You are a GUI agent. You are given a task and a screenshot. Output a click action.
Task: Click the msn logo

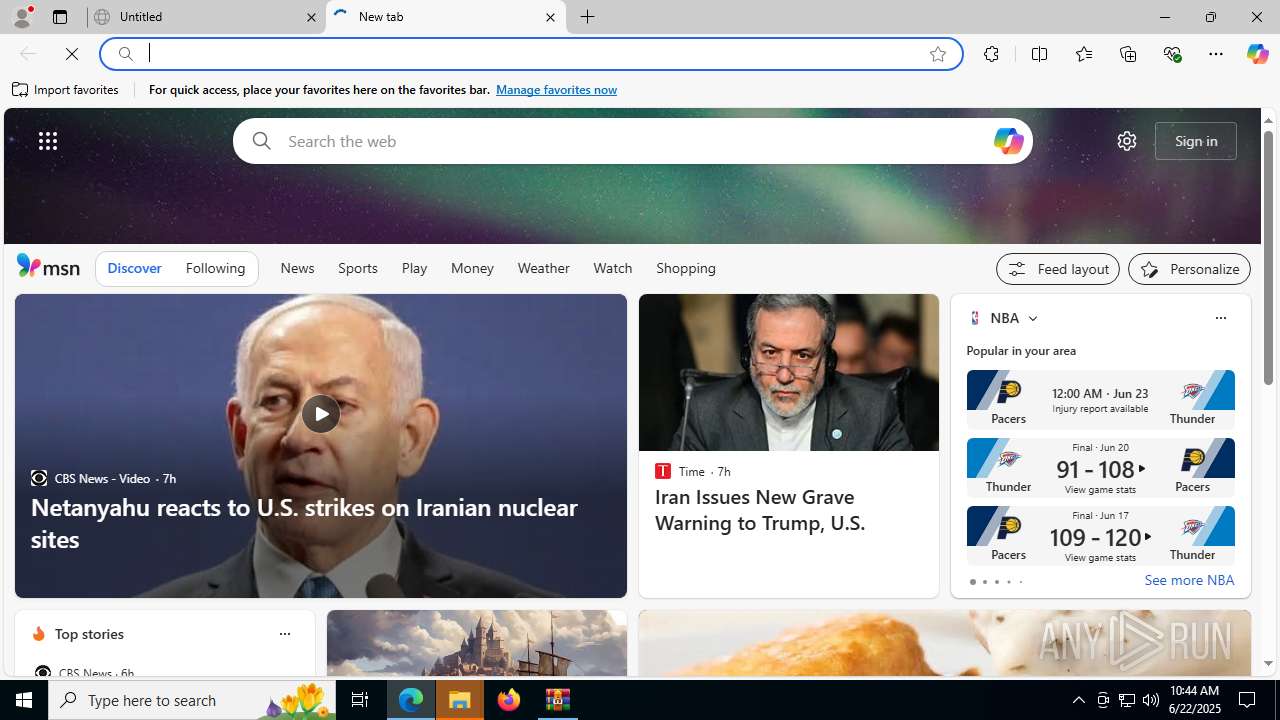point(48,266)
